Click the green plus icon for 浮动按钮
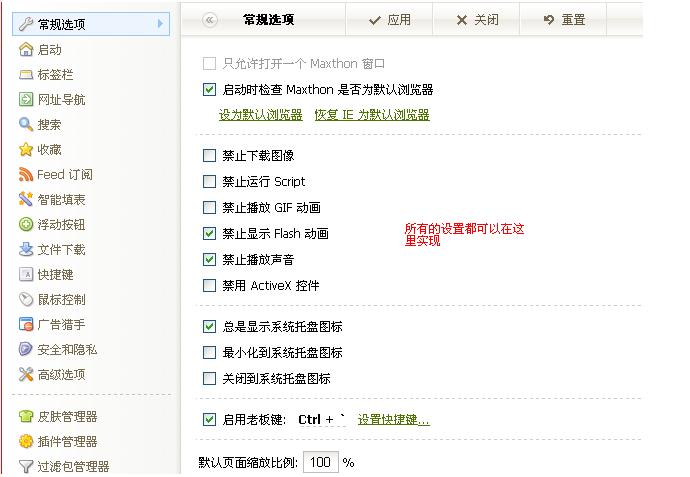This screenshot has width=690, height=477. pyautogui.click(x=26, y=224)
